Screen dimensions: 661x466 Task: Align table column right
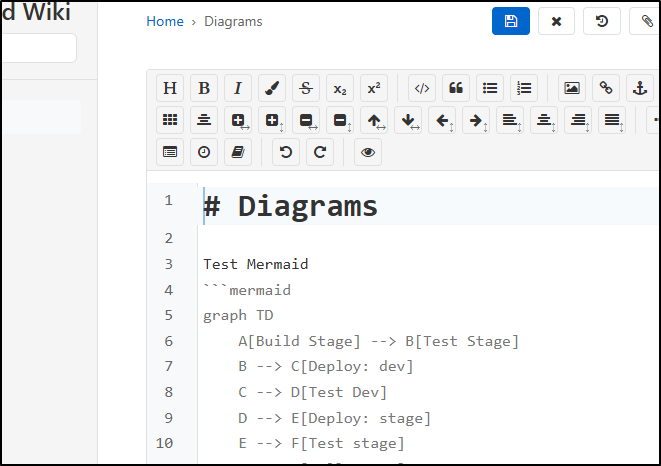point(578,120)
